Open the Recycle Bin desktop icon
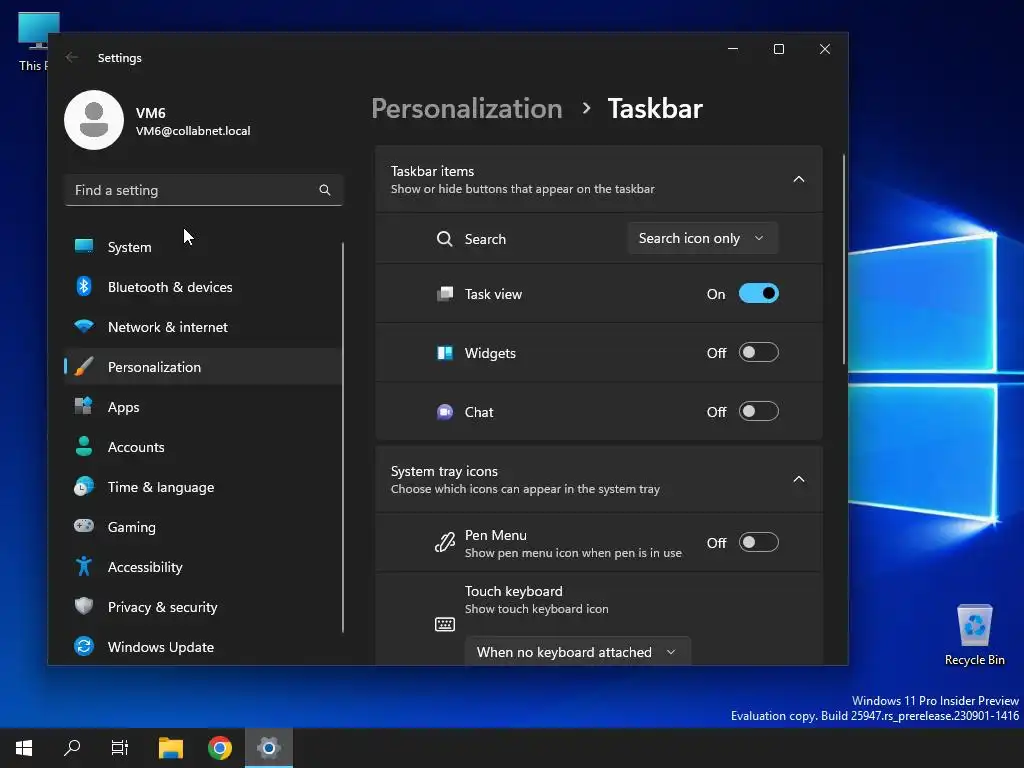Image resolution: width=1024 pixels, height=768 pixels. coord(974,635)
